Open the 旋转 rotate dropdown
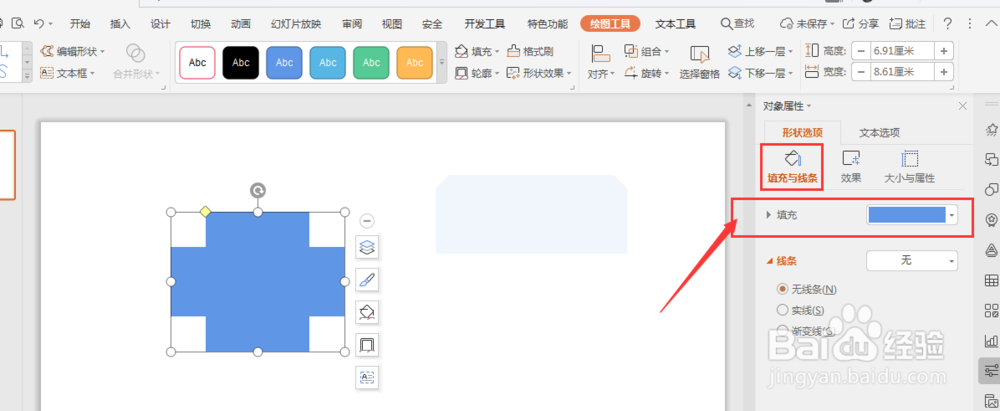This screenshot has height=411, width=1000. pyautogui.click(x=647, y=73)
